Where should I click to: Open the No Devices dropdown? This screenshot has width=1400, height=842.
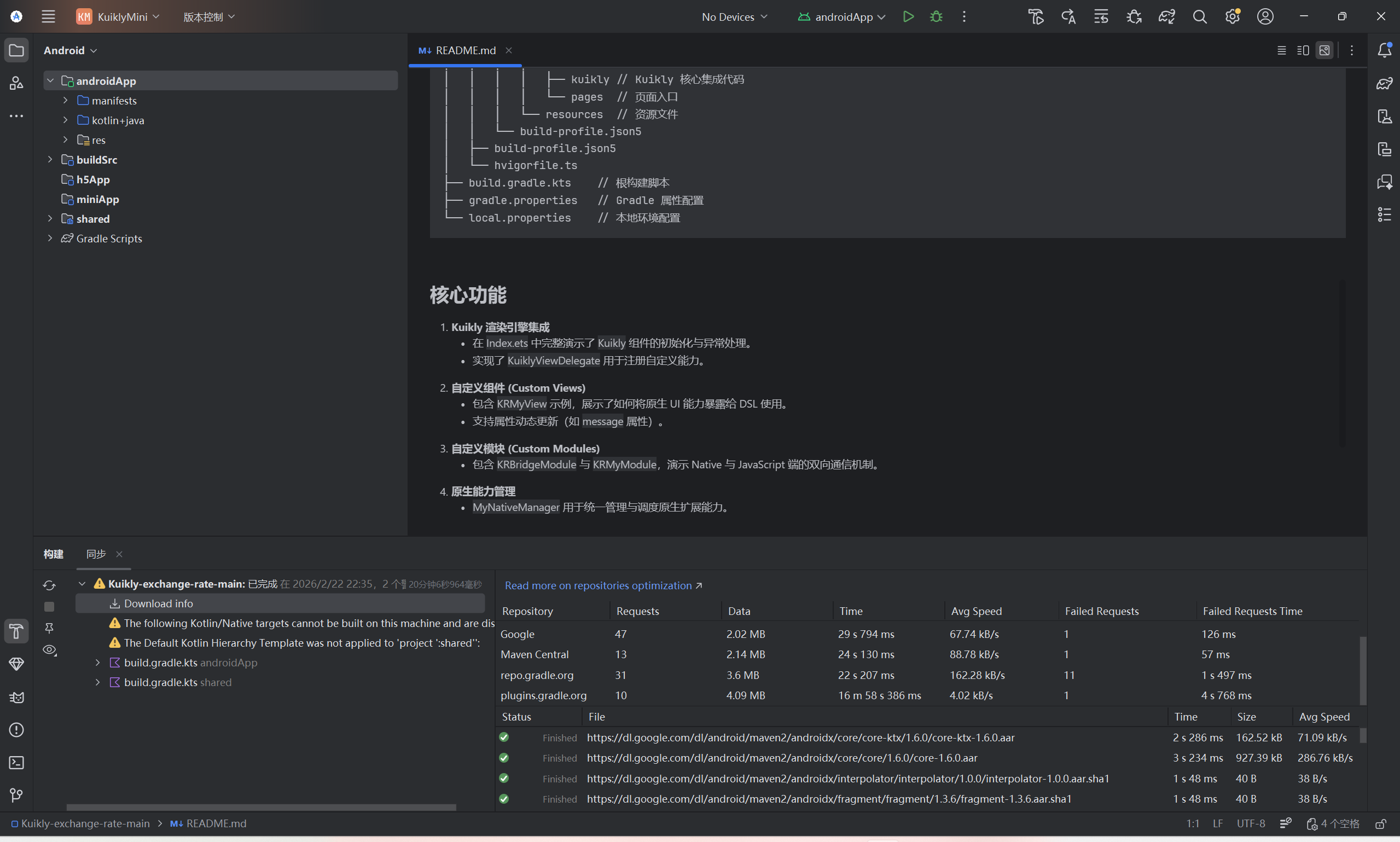[x=734, y=17]
